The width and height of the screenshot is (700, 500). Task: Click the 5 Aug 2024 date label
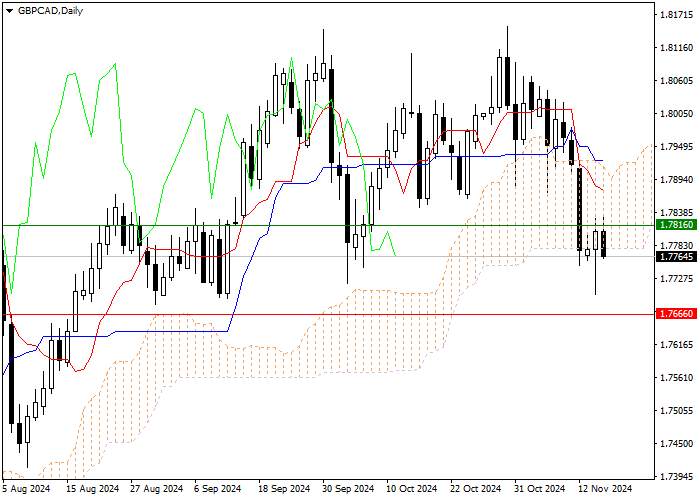coord(26,489)
